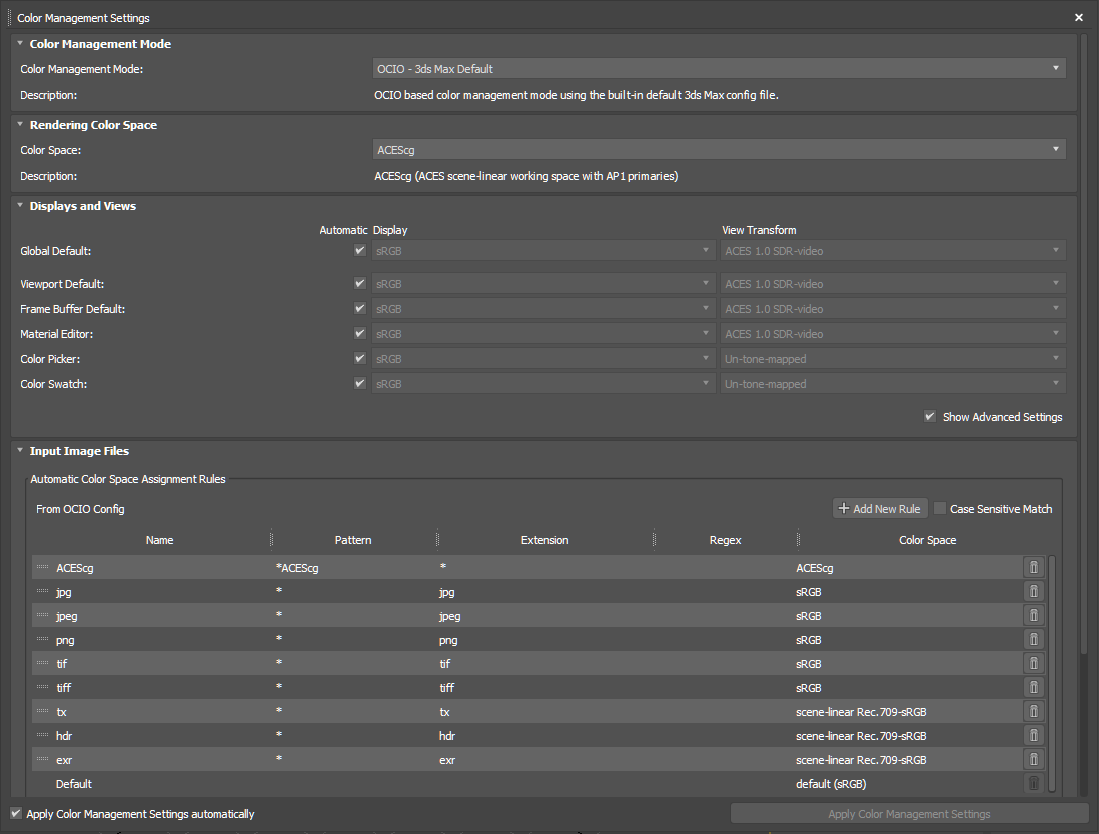
Task: Open Global Default Display dropdown
Action: [543, 251]
